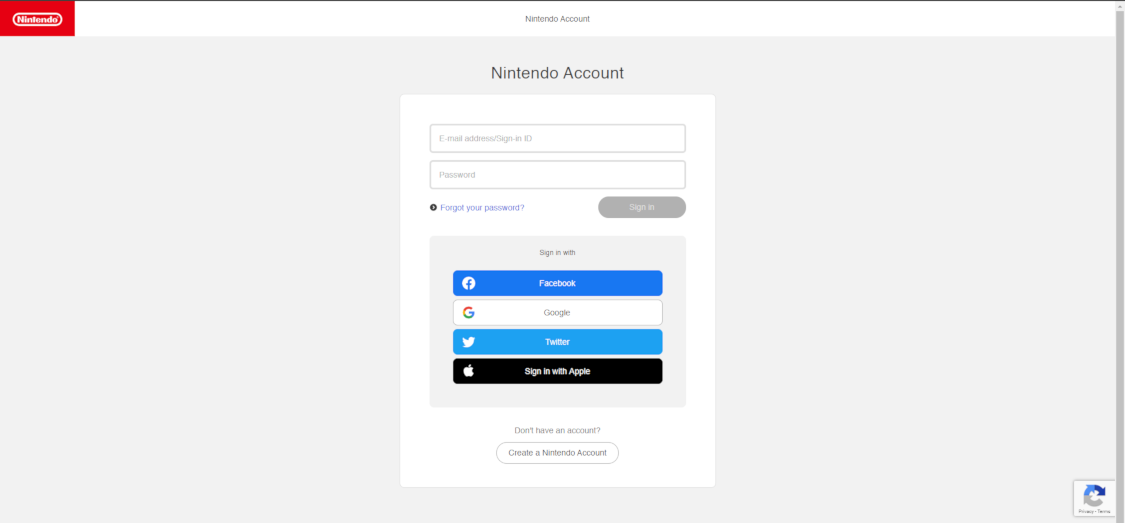Image resolution: width=1125 pixels, height=523 pixels.
Task: Click the grey Sign in button
Action: tap(641, 207)
